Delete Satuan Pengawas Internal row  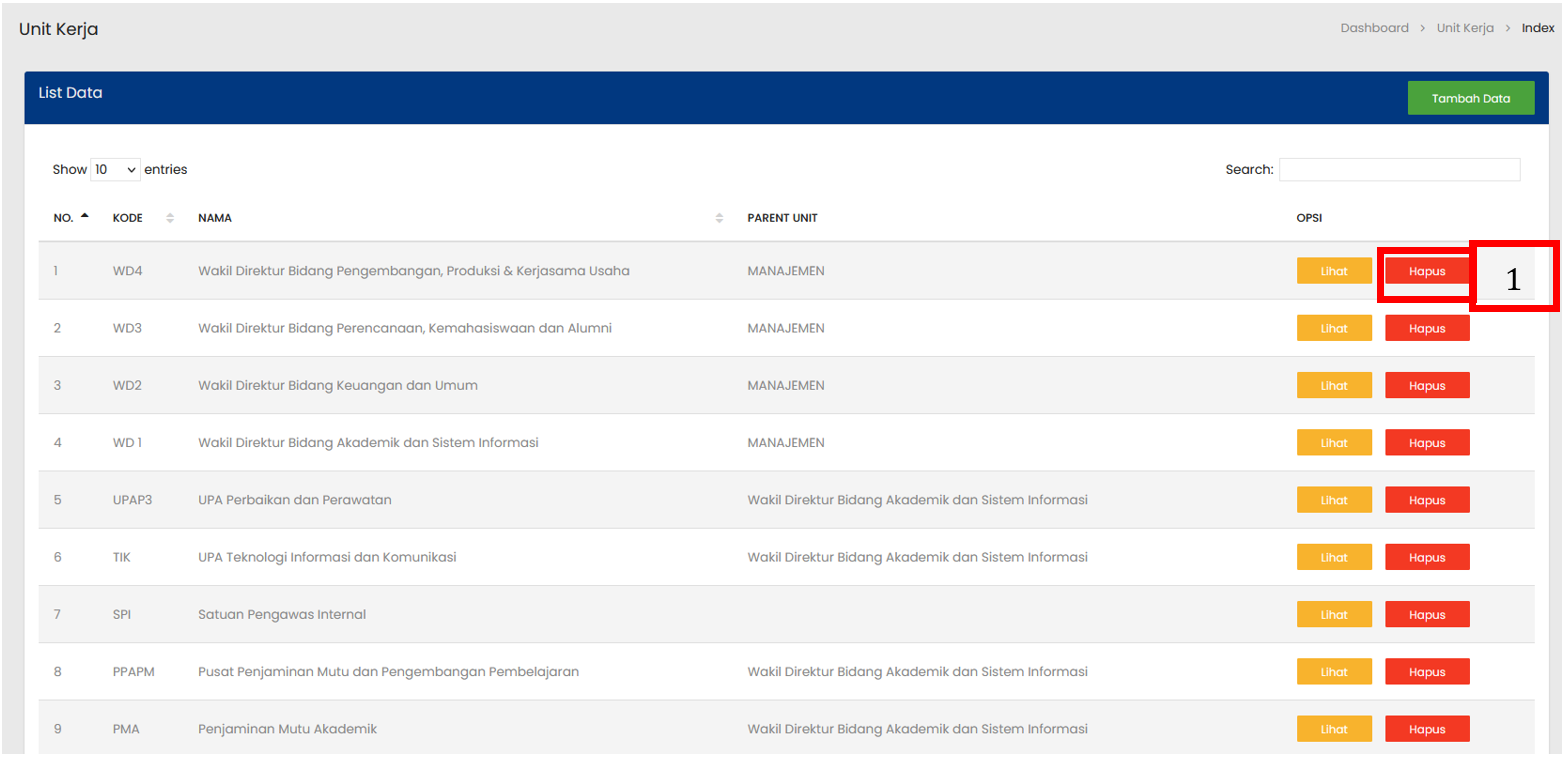tap(1426, 614)
